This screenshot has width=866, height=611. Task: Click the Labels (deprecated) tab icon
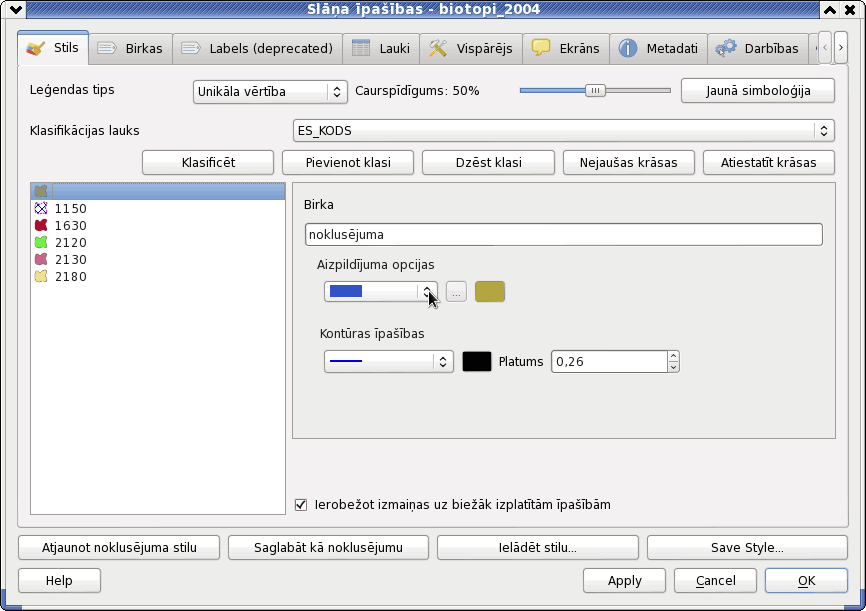click(191, 48)
